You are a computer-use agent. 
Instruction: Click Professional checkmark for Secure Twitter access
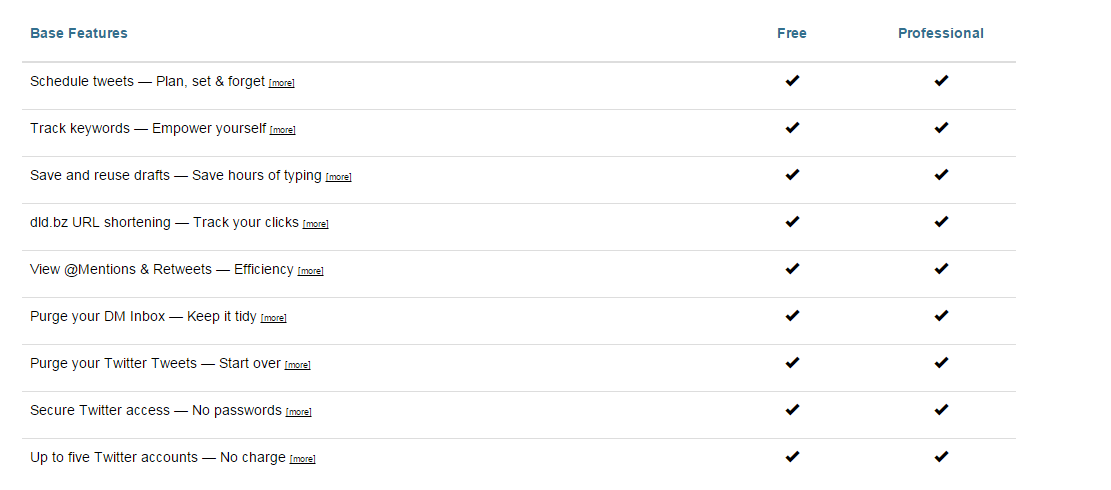click(941, 409)
